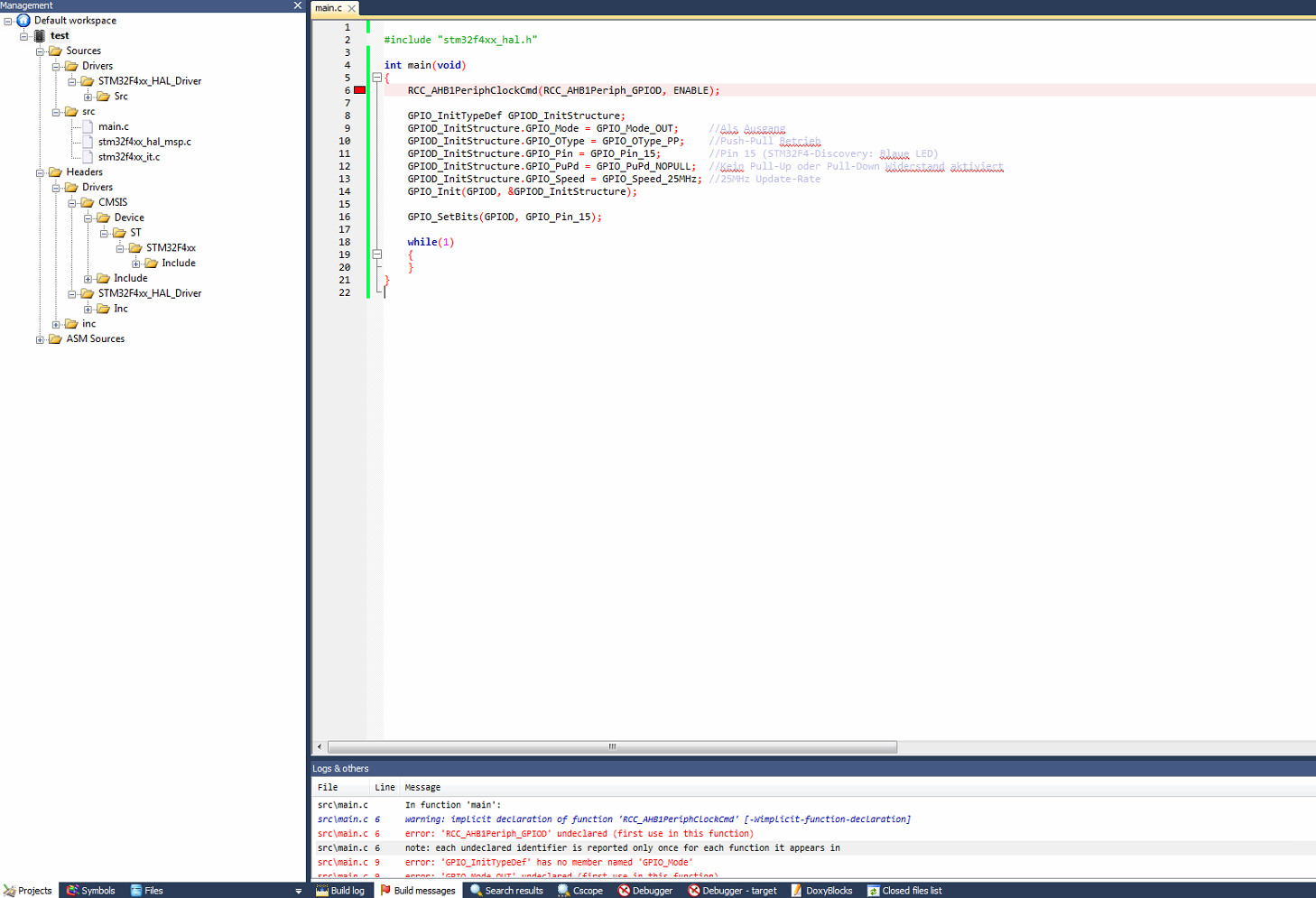This screenshot has width=1316, height=898.
Task: Collapse the test project node
Action: (x=23, y=36)
